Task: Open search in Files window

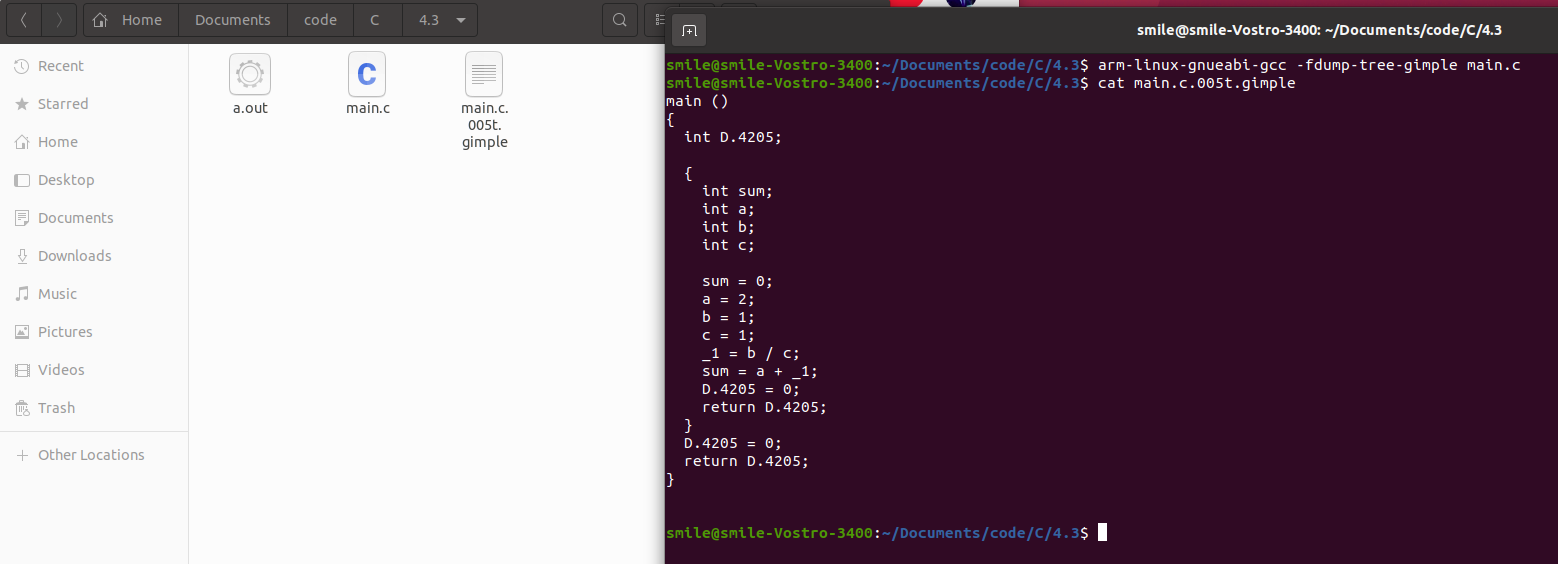Action: point(620,20)
